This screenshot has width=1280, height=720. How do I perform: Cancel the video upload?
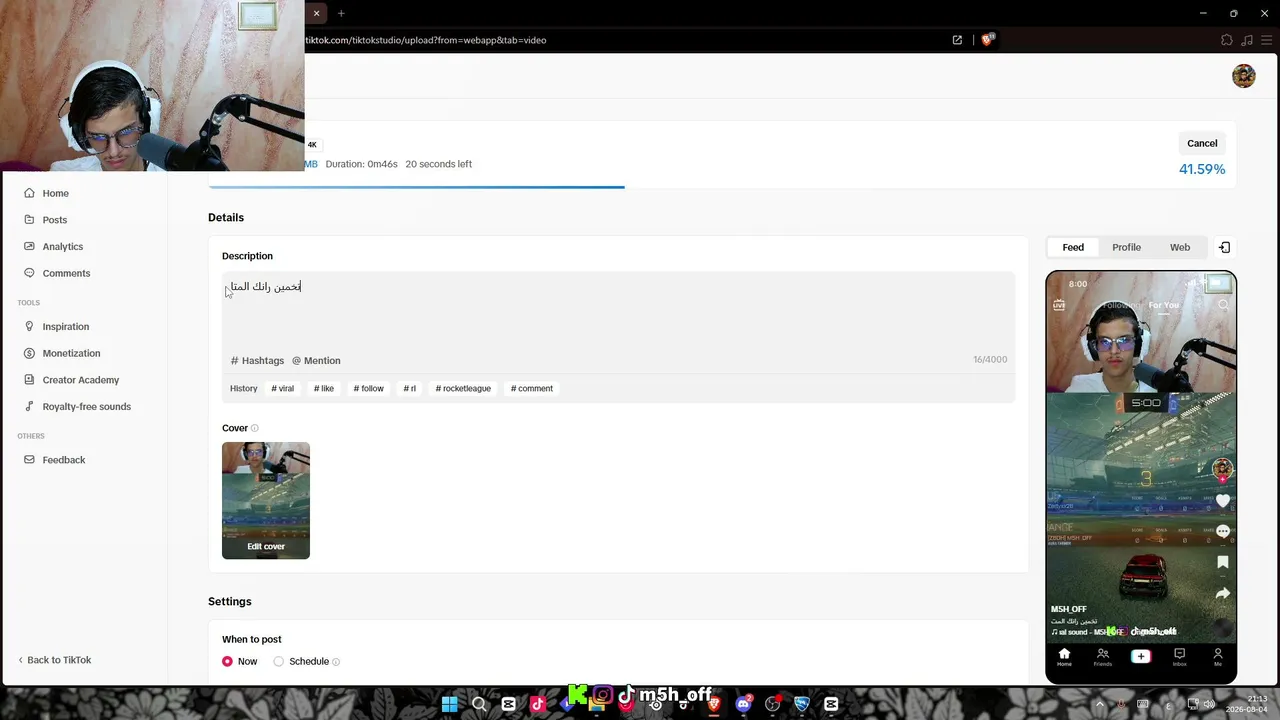tap(1202, 143)
